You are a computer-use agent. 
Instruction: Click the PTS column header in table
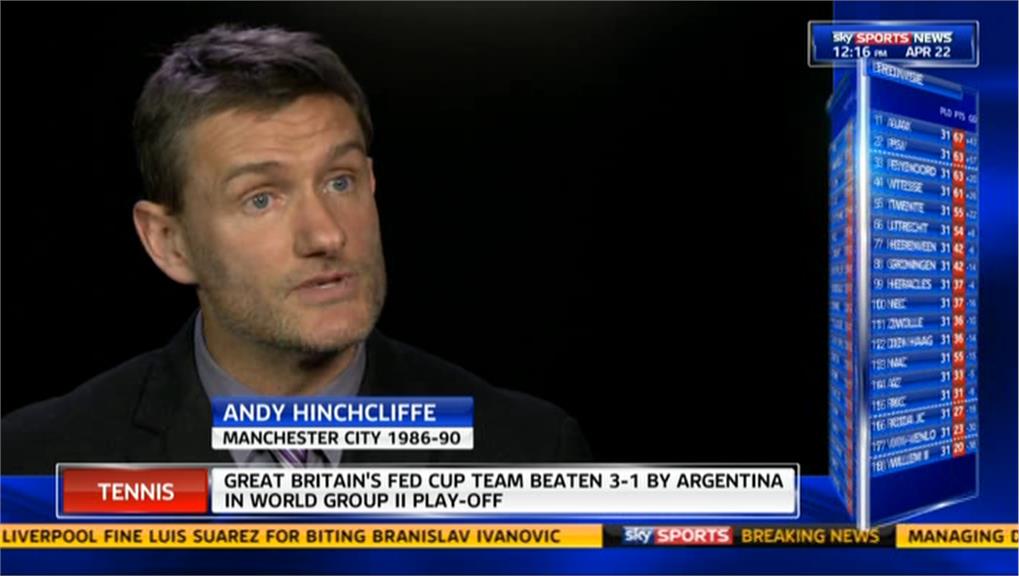[x=959, y=114]
